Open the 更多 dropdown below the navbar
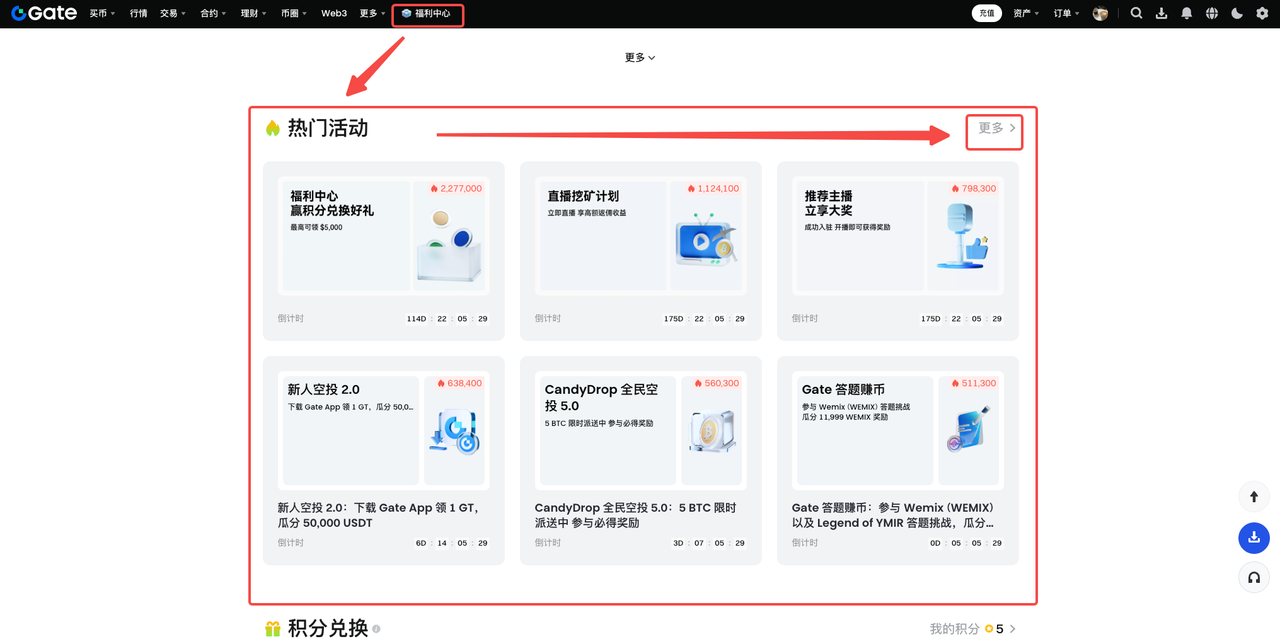Viewport: 1280px width, 644px height. (639, 57)
